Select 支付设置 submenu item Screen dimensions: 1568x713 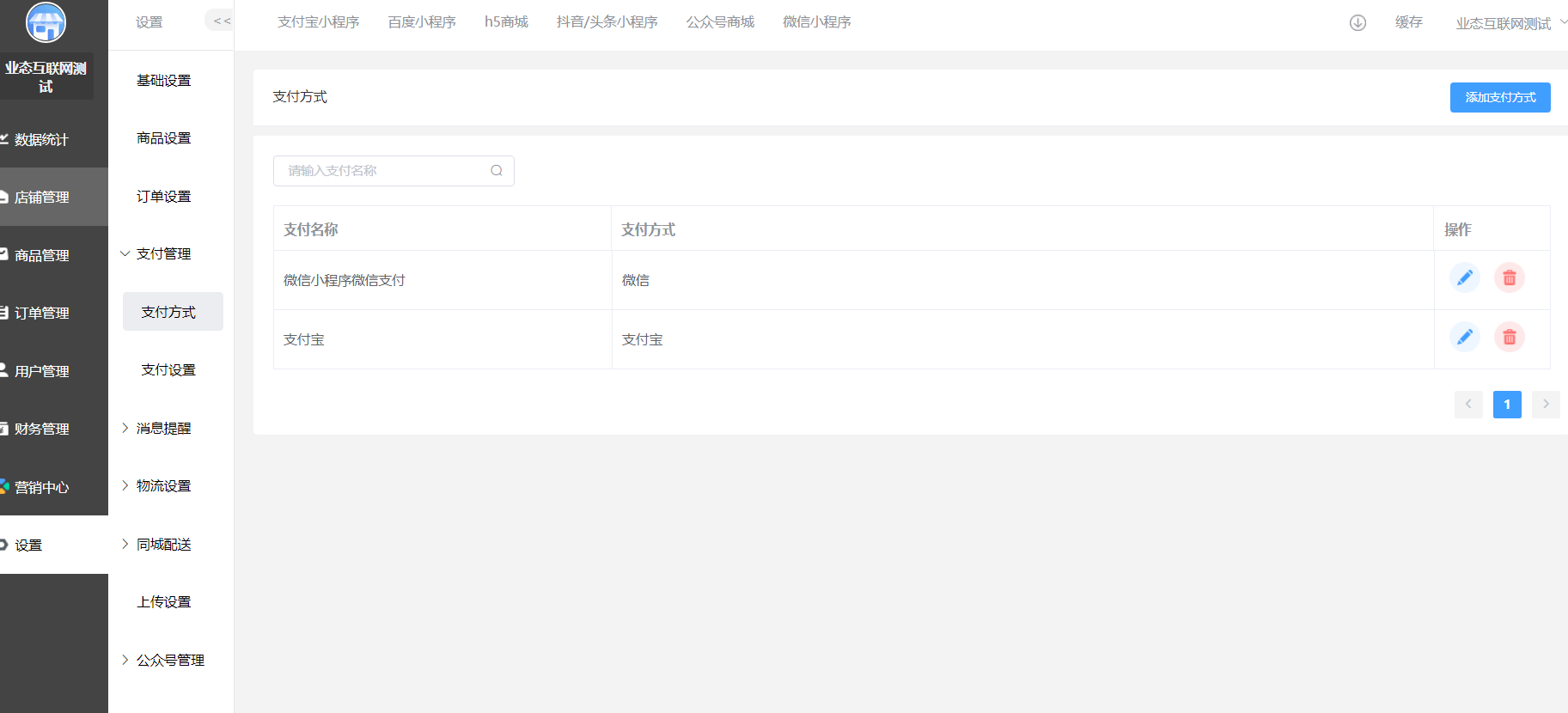tap(168, 369)
